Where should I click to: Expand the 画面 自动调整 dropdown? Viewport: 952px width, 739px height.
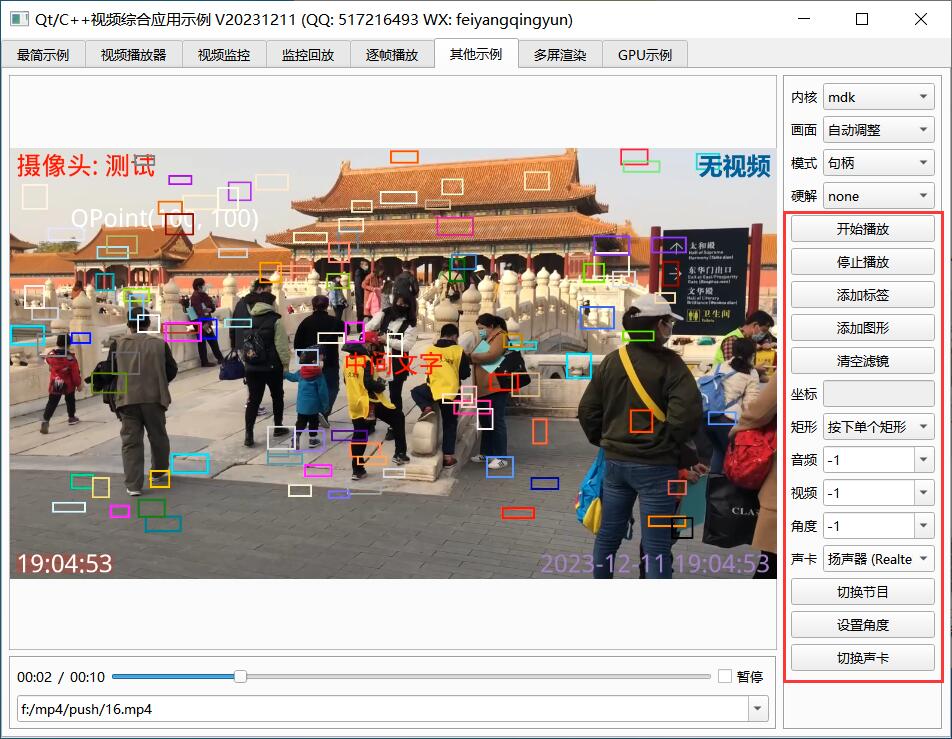(x=878, y=131)
